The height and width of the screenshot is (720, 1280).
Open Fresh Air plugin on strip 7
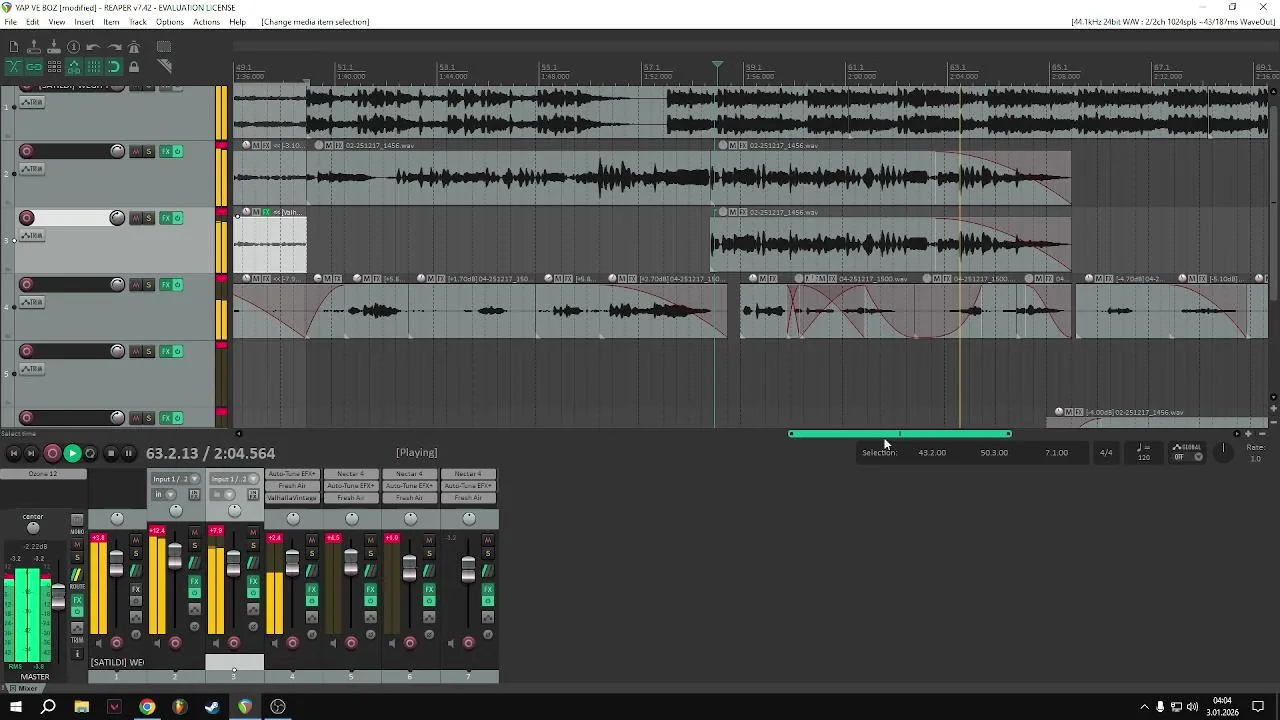(x=468, y=498)
